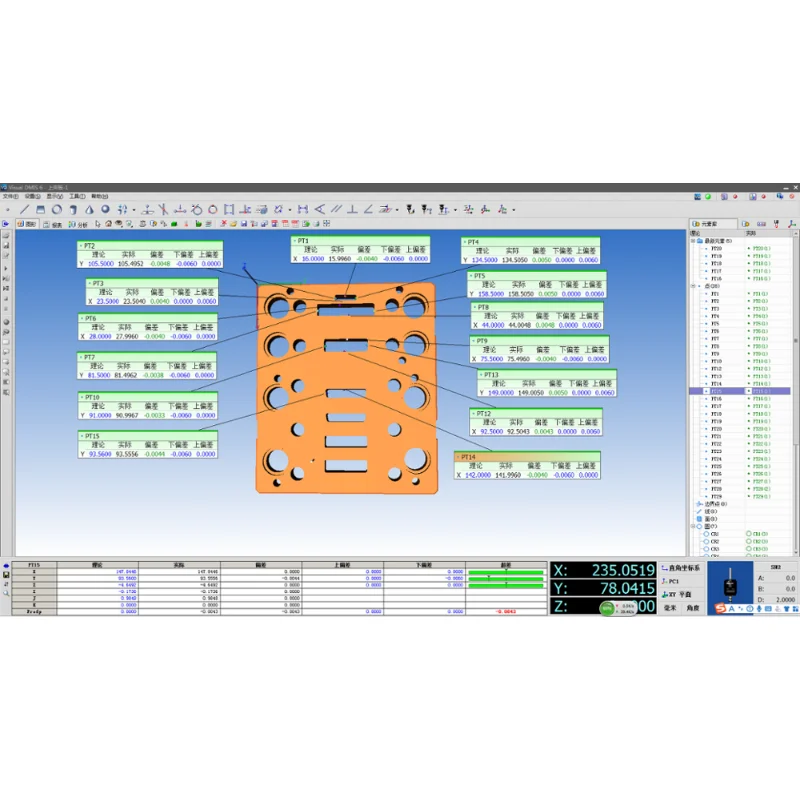This screenshot has height=800, width=800.
Task: Select PT15 row in element tree
Action: coord(740,391)
